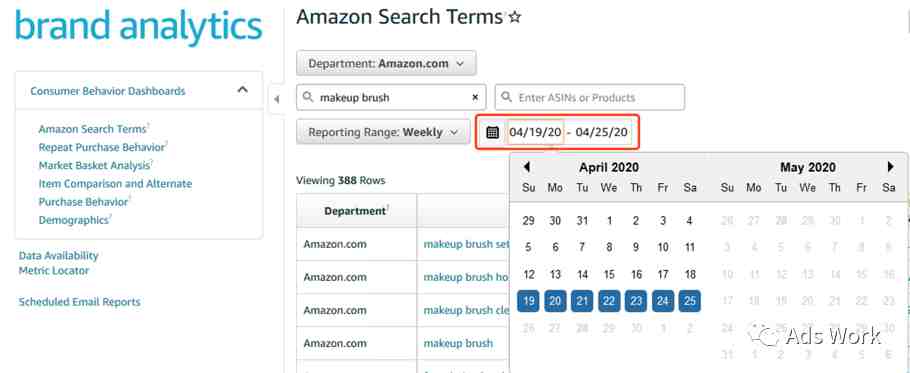Collapse Consumer Behavior Dashboards section
Screen dimensions: 910x373
(243, 89)
